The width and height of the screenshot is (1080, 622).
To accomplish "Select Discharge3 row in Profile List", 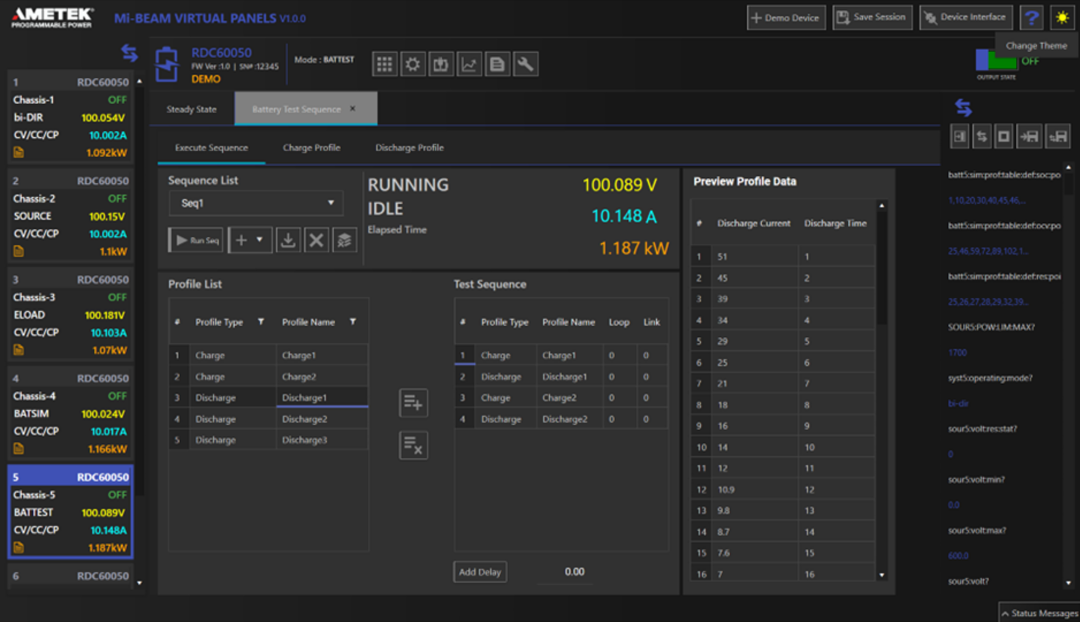I will tap(269, 439).
